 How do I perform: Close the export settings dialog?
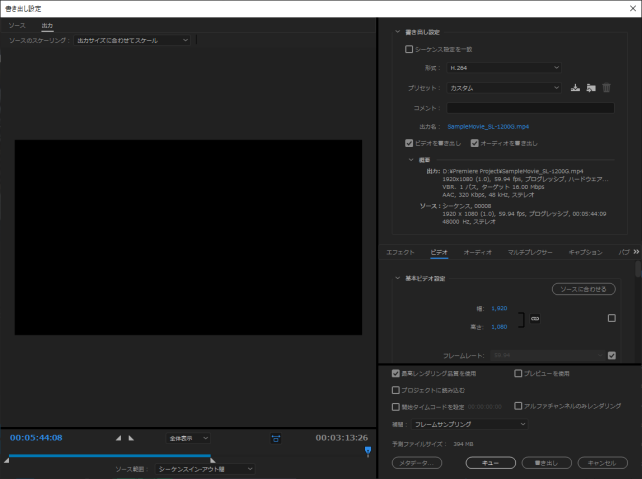[633, 8]
